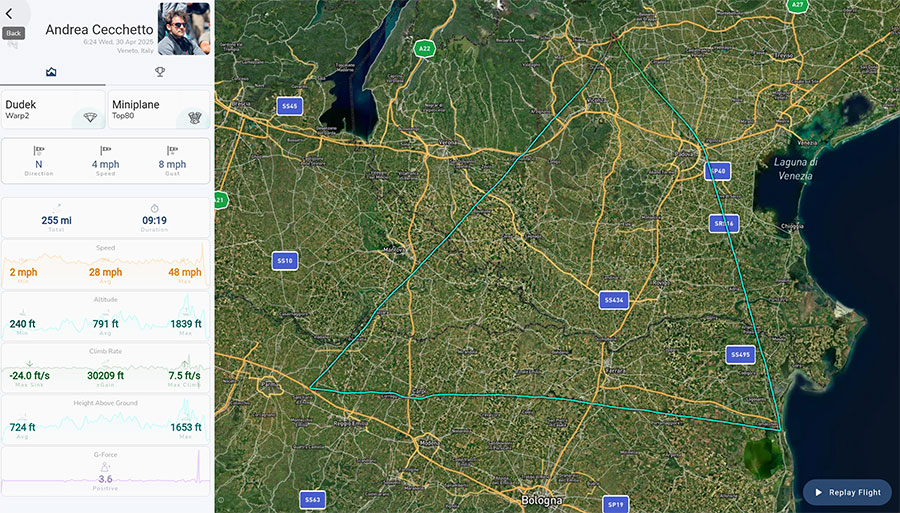
Task: Click the 255 mi total distance stat
Action: click(x=56, y=220)
